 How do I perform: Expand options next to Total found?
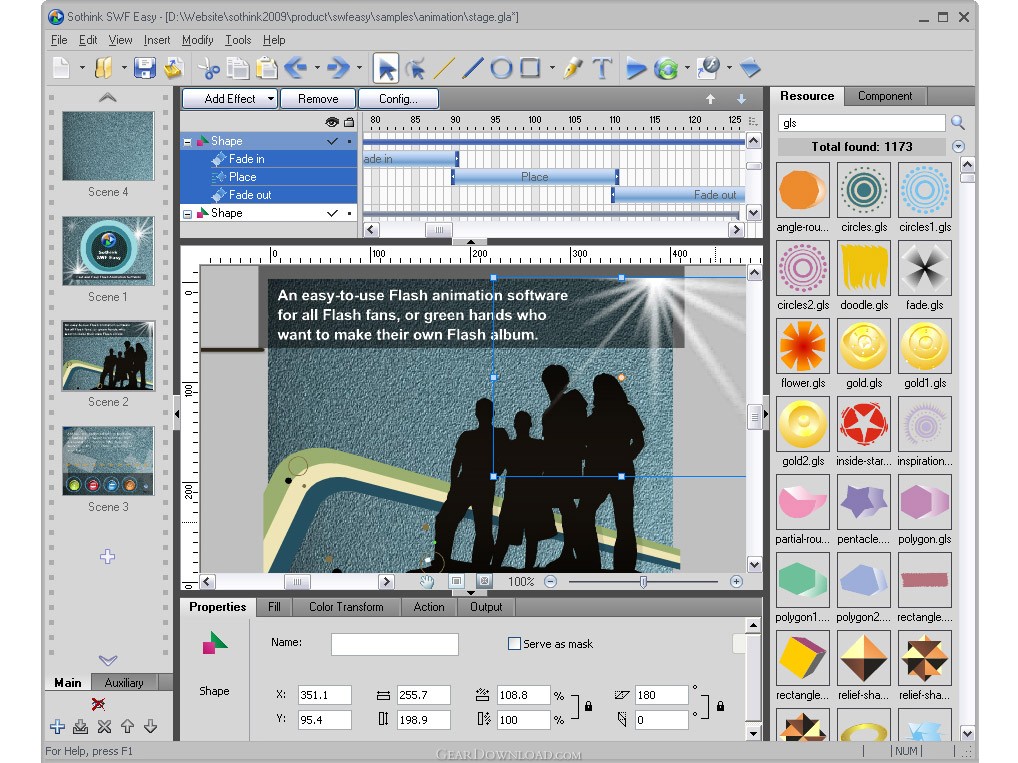coord(958,147)
